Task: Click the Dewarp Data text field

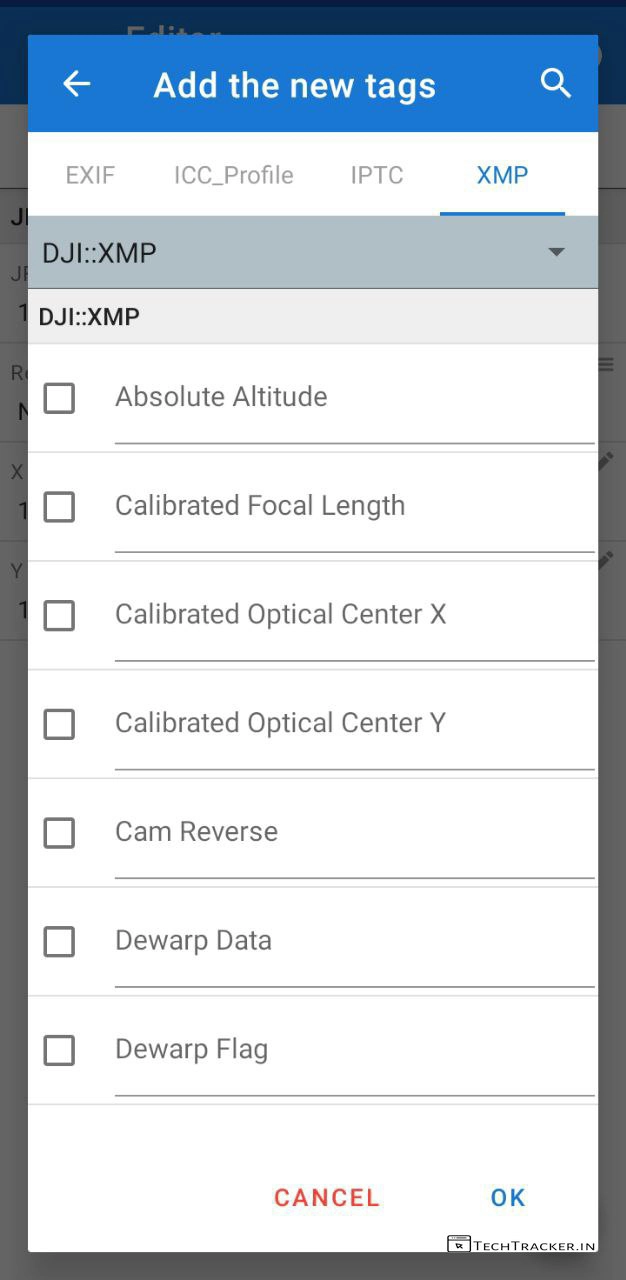Action: pos(354,942)
